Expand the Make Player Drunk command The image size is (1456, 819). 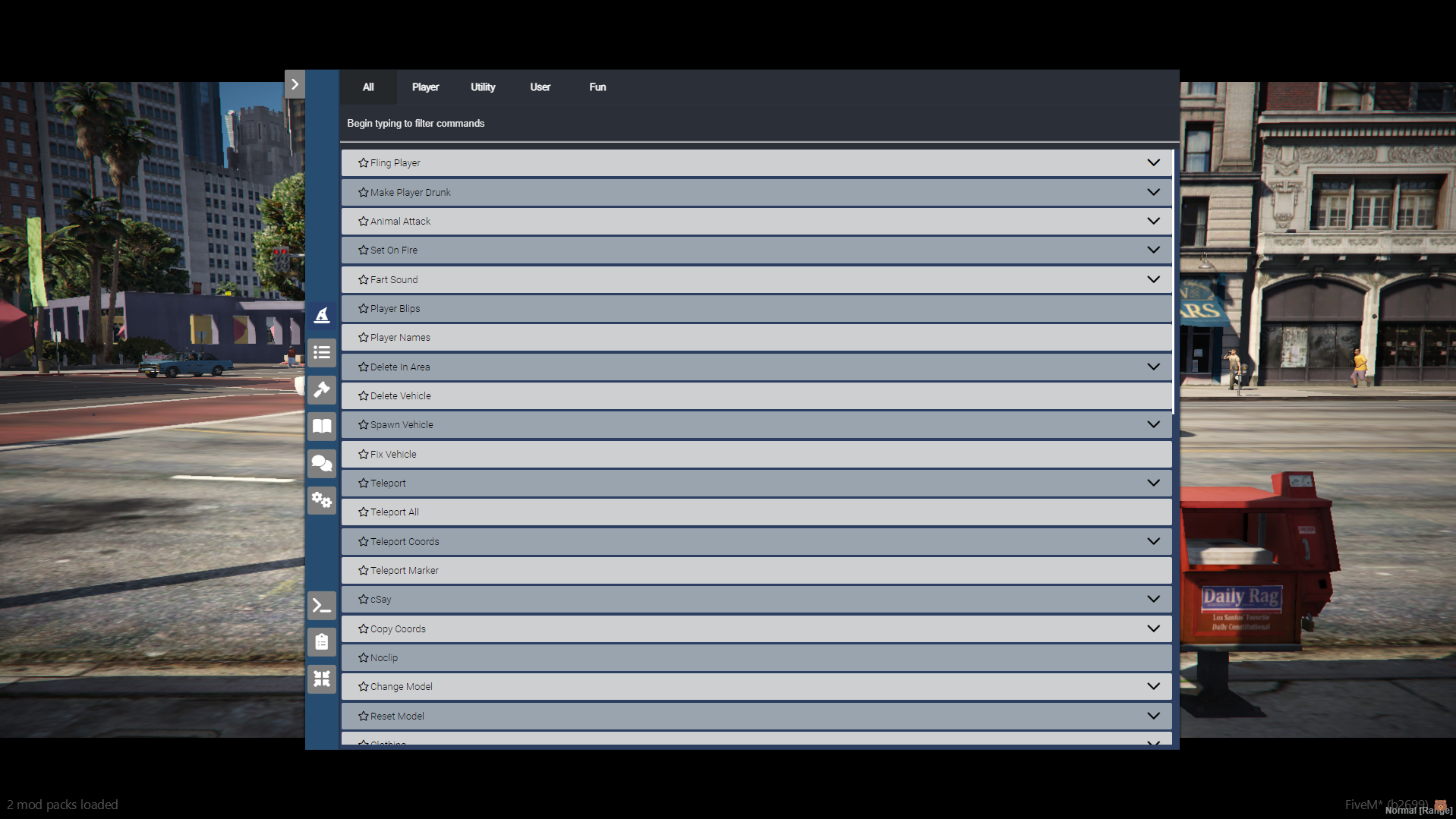point(1153,191)
